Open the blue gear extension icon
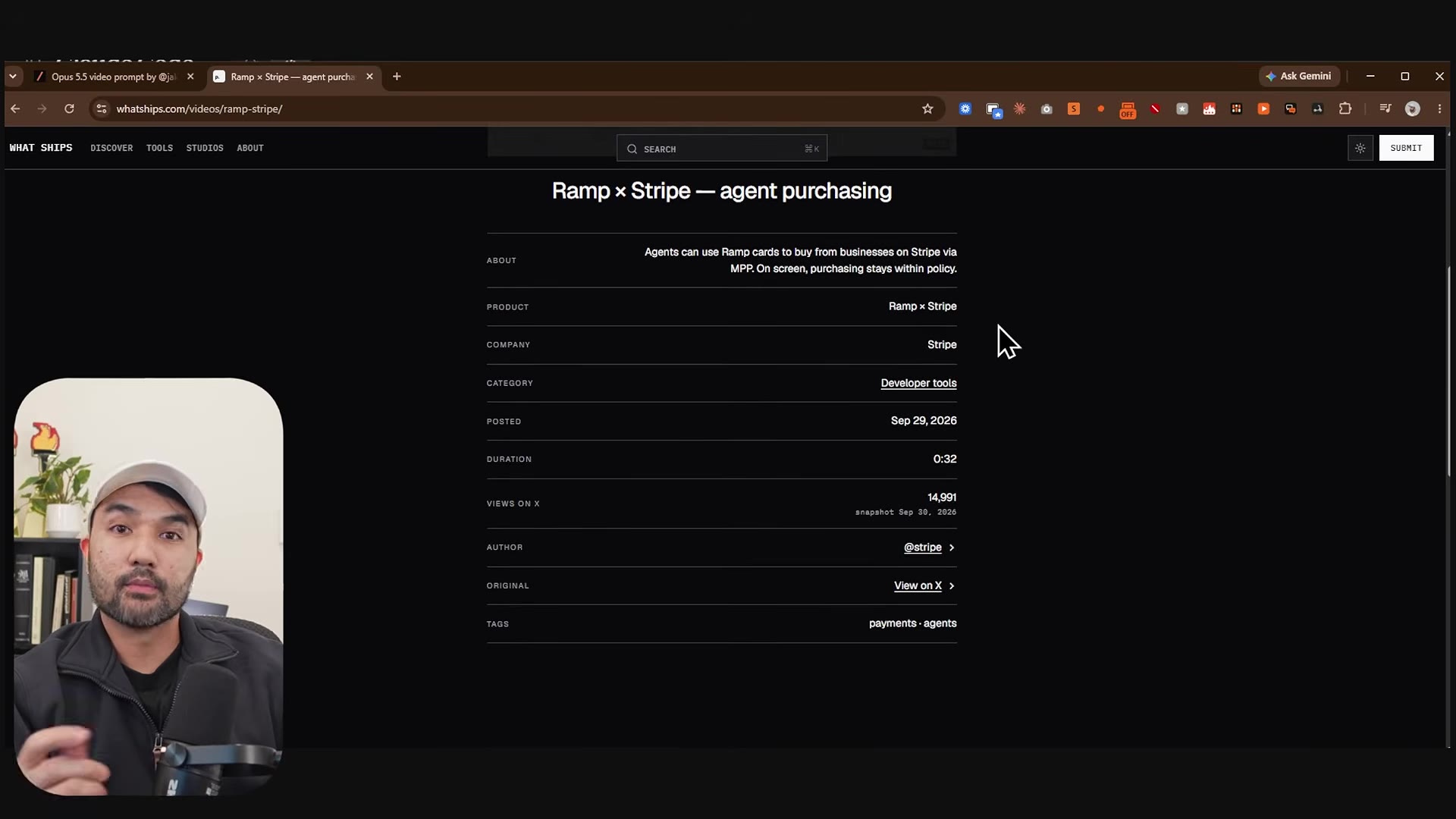Image resolution: width=1456 pixels, height=819 pixels. click(x=965, y=108)
